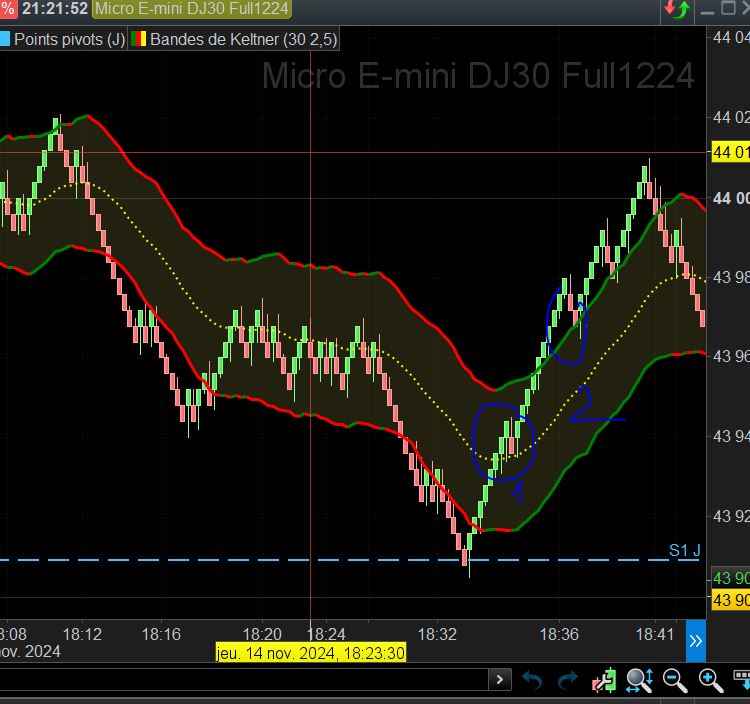
Task: Click the 43 92 price axis label
Action: (730, 516)
